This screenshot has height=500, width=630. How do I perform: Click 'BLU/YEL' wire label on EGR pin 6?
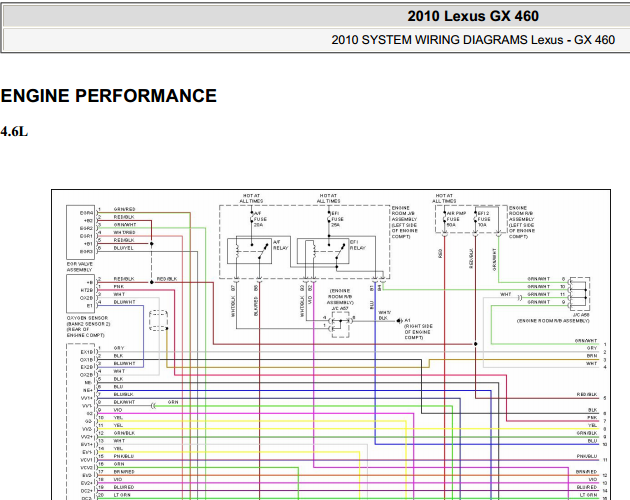click(123, 248)
